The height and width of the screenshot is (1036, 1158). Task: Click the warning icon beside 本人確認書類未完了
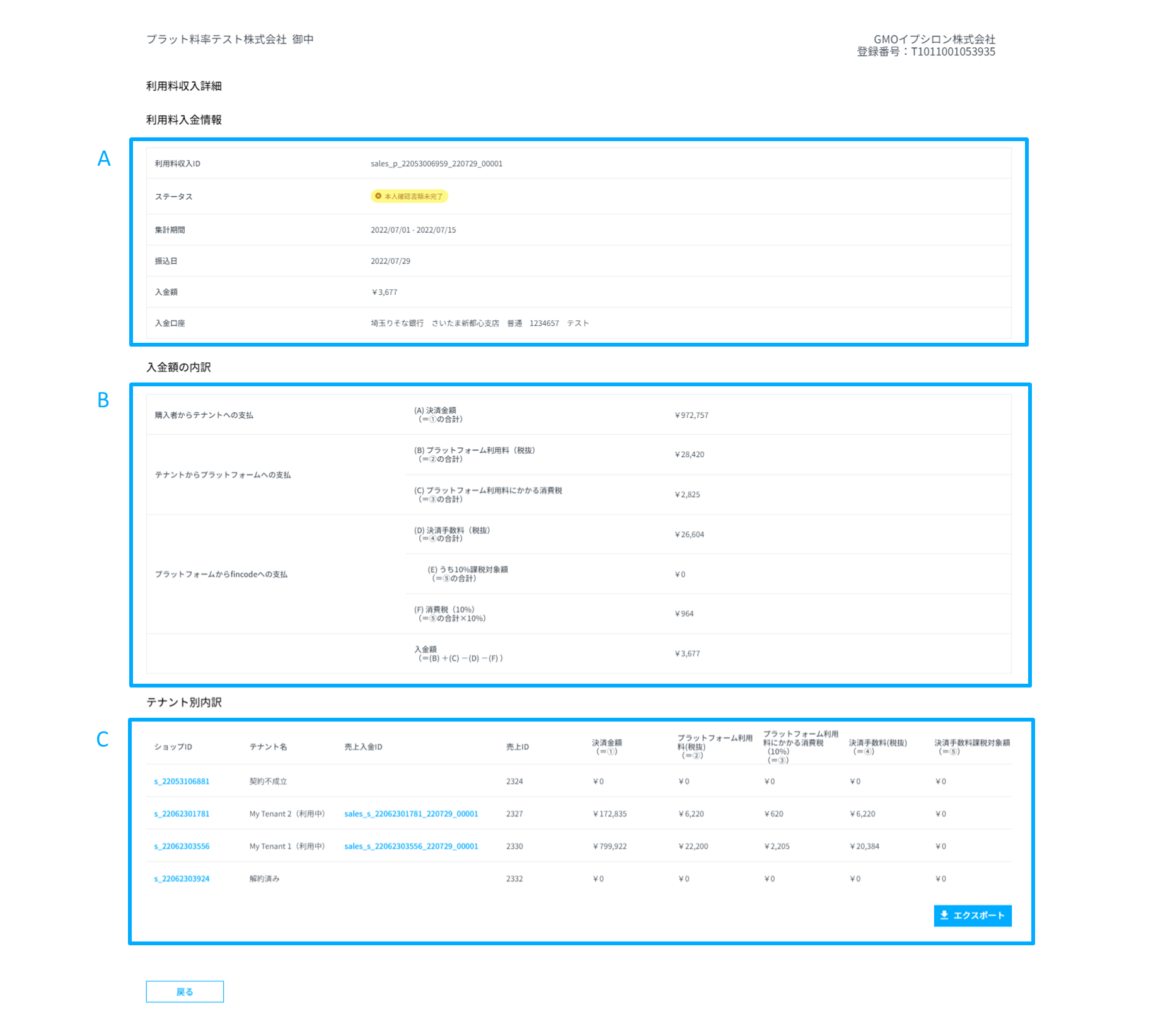[x=377, y=196]
